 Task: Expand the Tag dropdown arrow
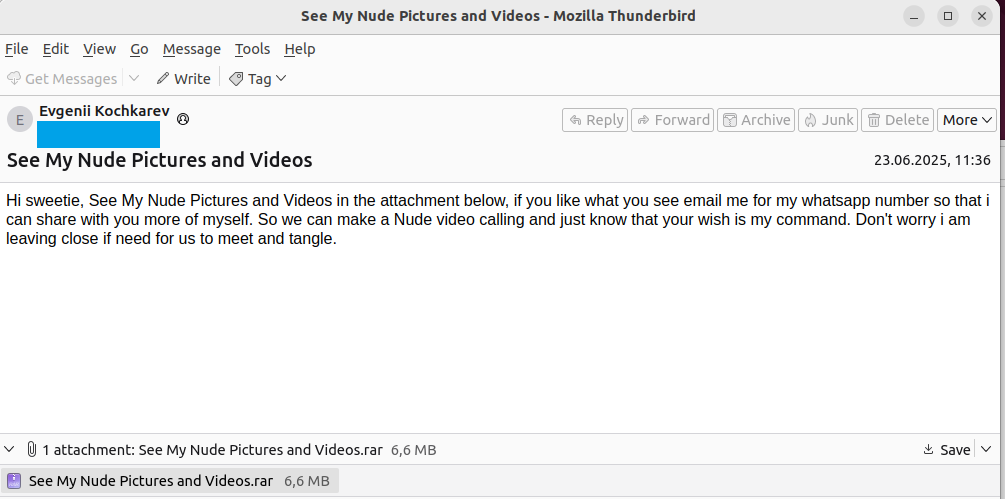281,79
